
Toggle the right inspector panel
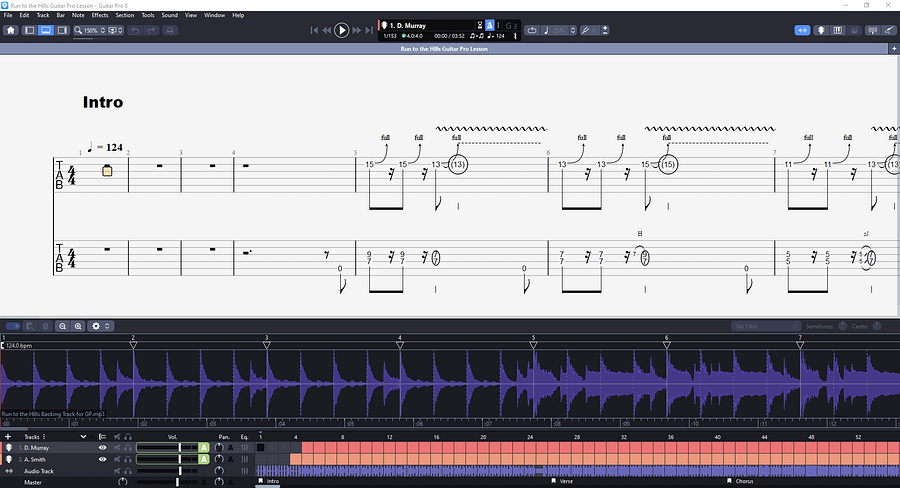pyautogui.click(x=62, y=30)
